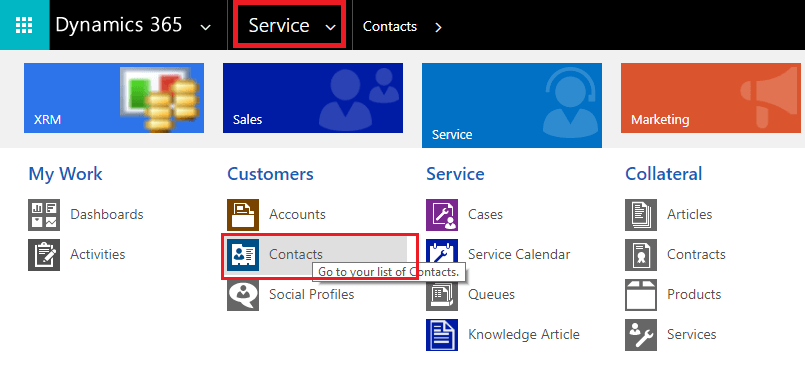The image size is (805, 375).
Task: Click the Contacts breadcrumb label
Action: [x=390, y=26]
